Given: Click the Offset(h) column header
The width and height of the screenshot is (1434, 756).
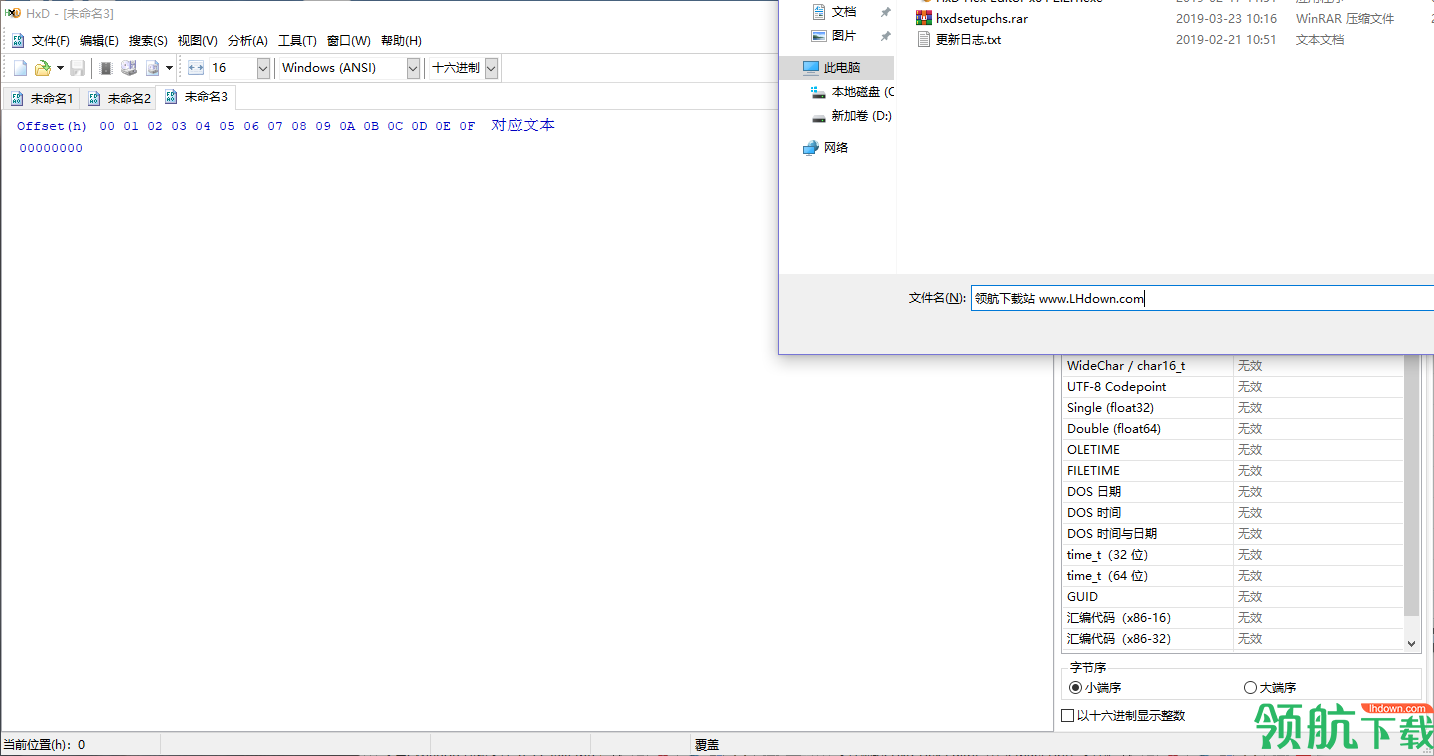Looking at the screenshot, I should [x=52, y=126].
